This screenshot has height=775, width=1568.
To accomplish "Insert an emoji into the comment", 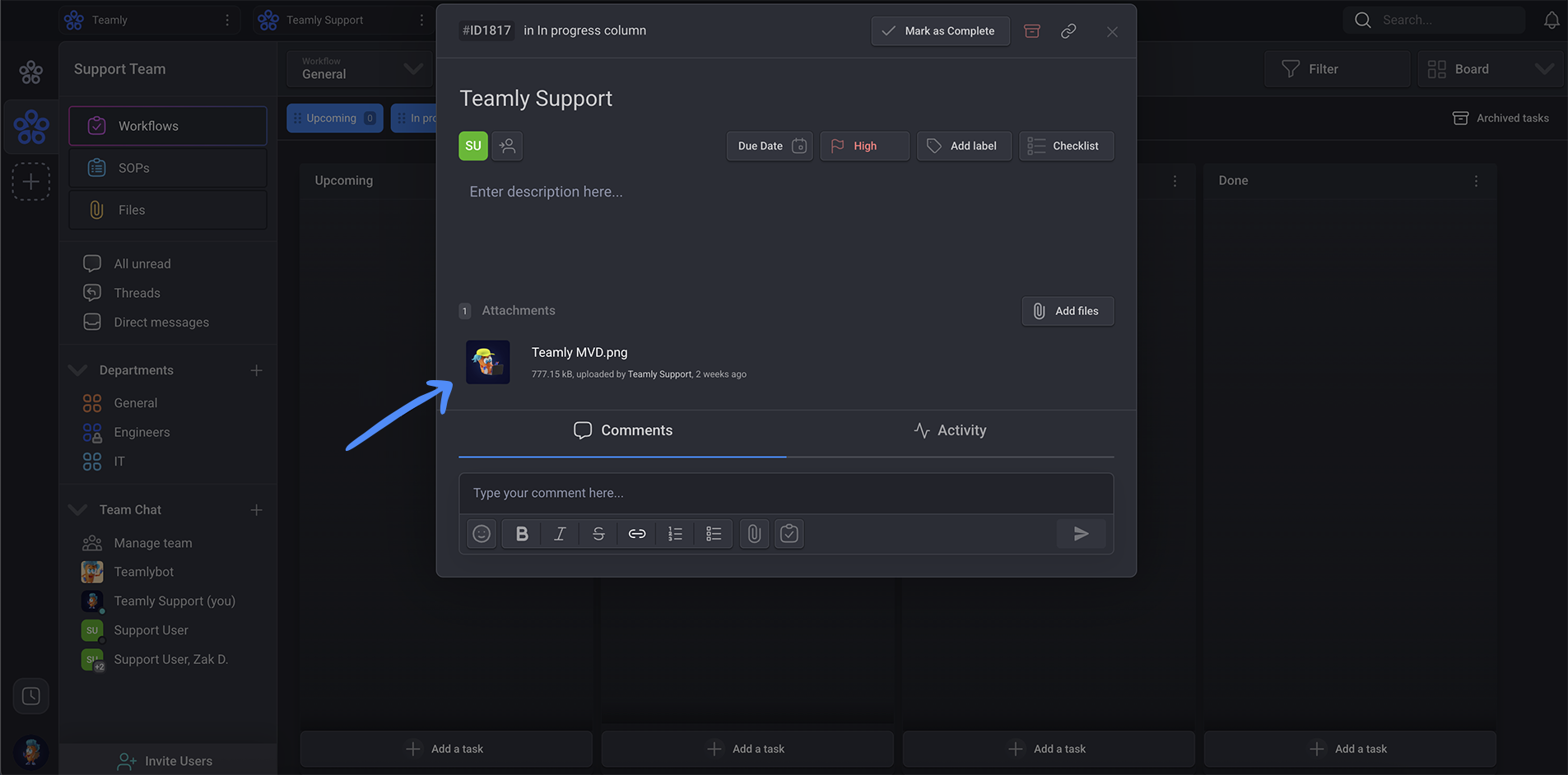I will pos(482,534).
